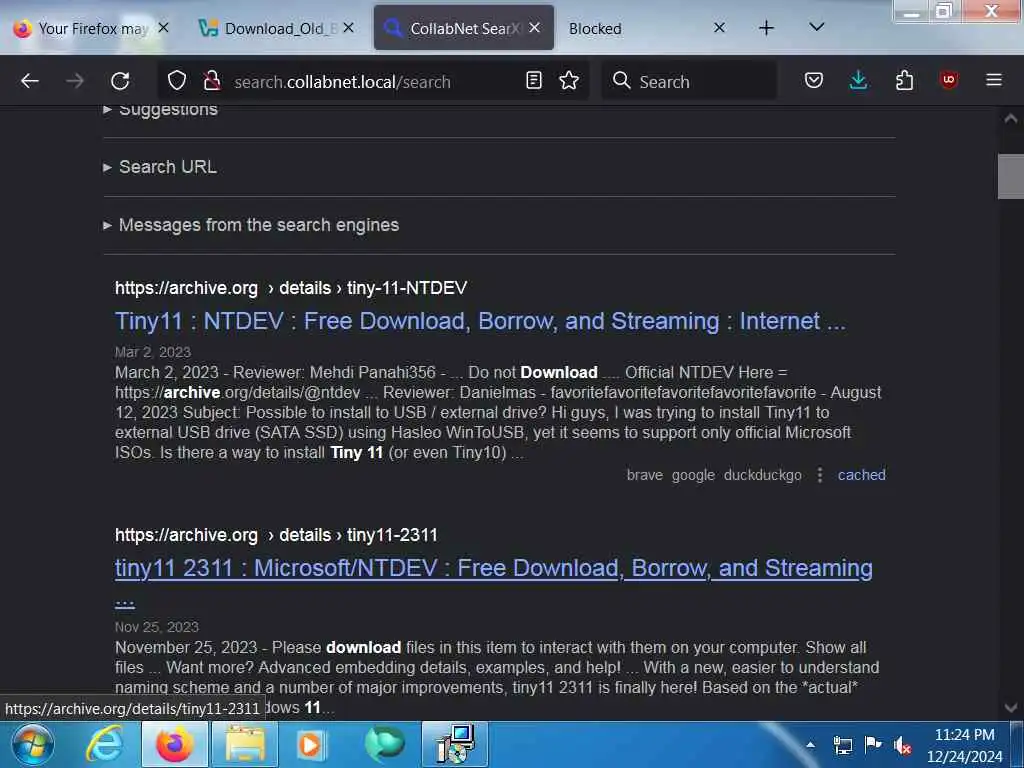This screenshot has height=768, width=1024.
Task: Show hidden system tray icons
Action: click(x=810, y=744)
